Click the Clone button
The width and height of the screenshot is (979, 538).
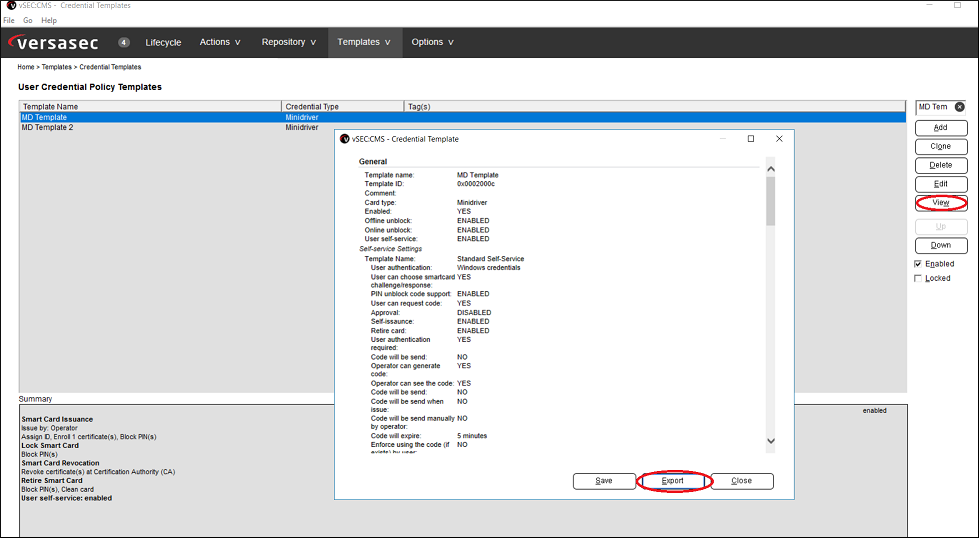click(x=941, y=146)
